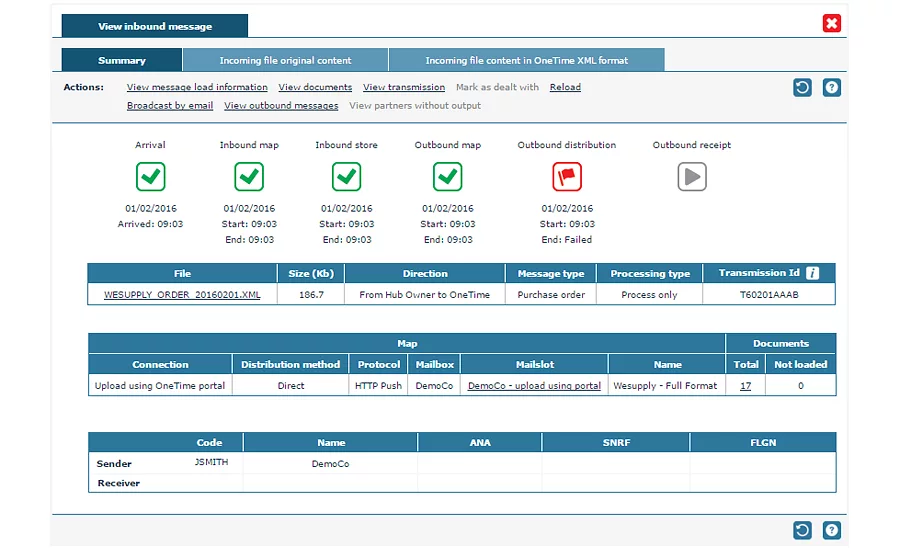Click the Arrived: 09:03 text
900x550 pixels.
[150, 224]
